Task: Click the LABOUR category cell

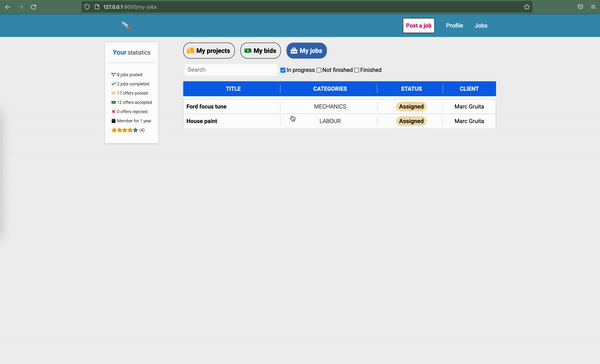Action: pos(330,121)
